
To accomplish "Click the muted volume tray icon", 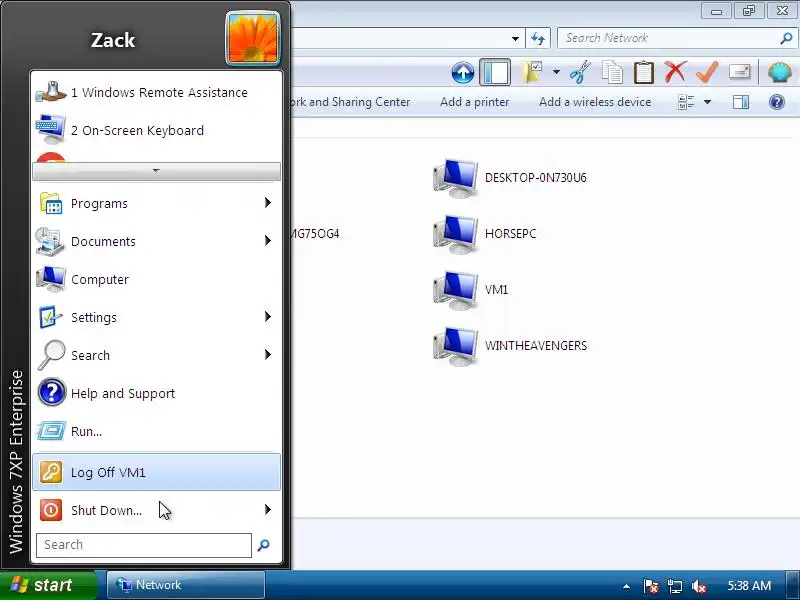I will [698, 586].
